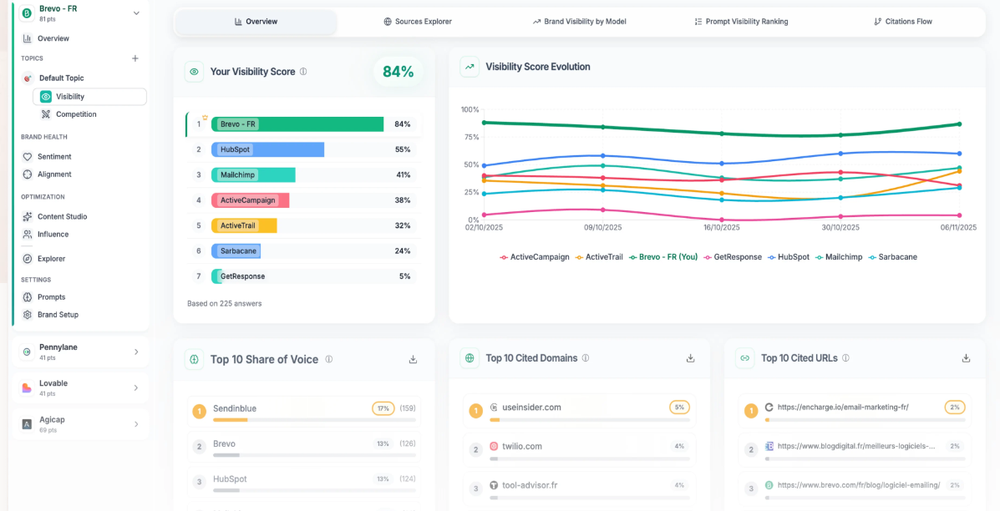Click Top 10 Cited Domains info icon
1000x511 pixels.
[585, 358]
